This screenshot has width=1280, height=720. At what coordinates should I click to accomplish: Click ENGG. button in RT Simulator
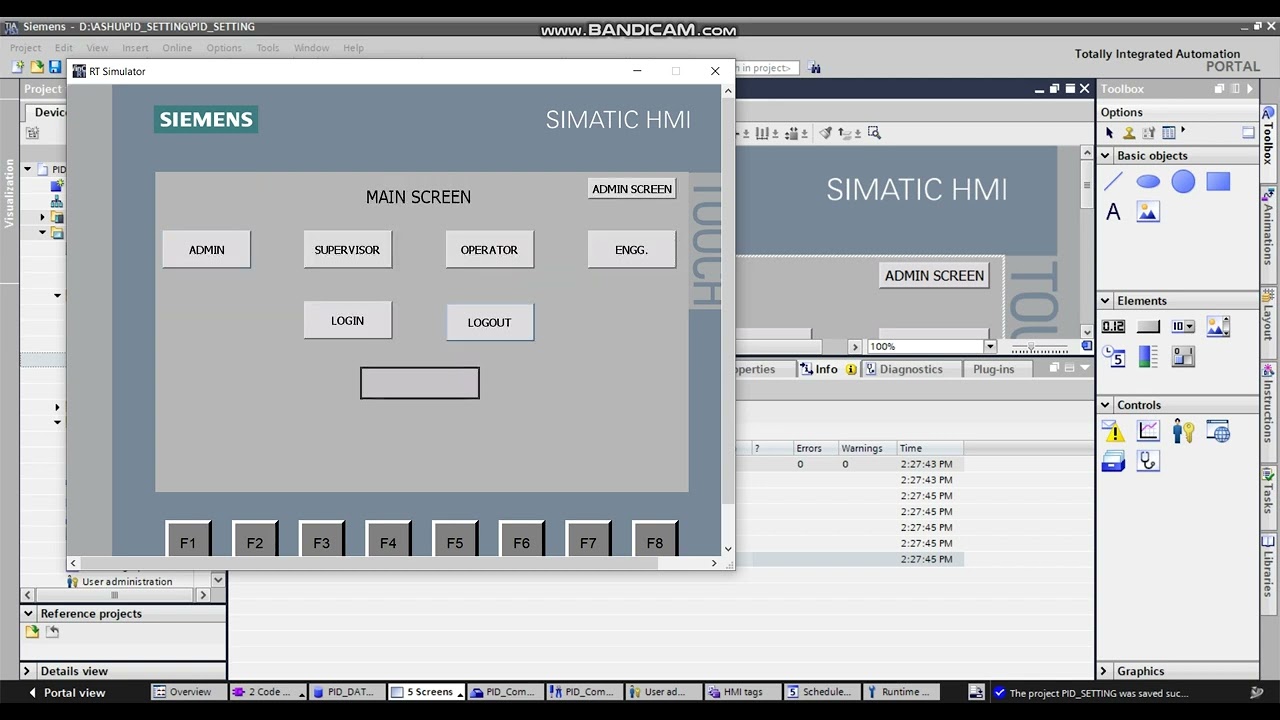click(x=631, y=249)
